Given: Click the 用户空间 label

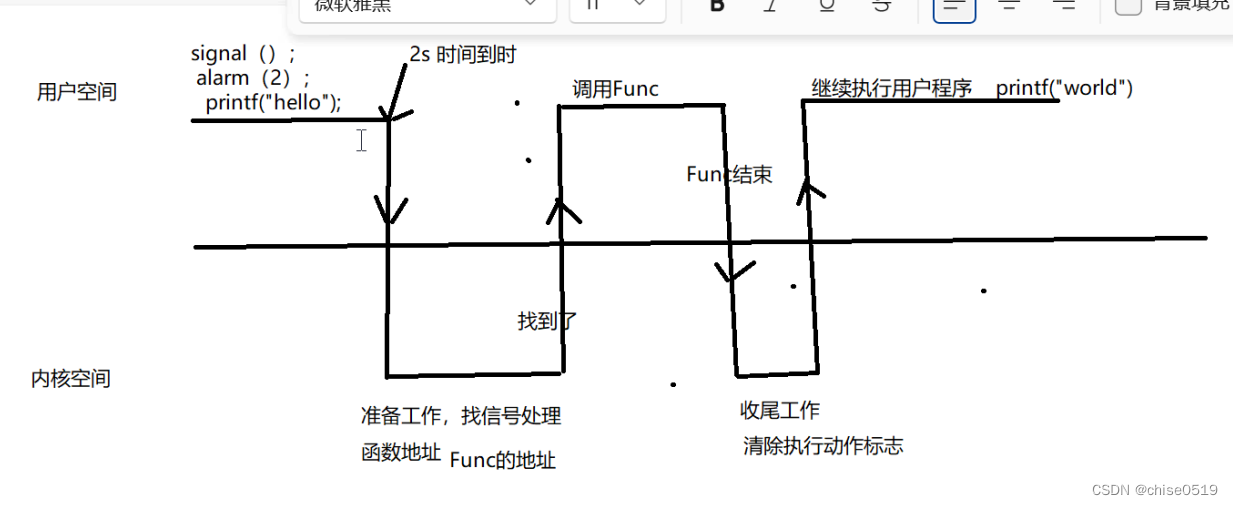Looking at the screenshot, I should click(77, 92).
